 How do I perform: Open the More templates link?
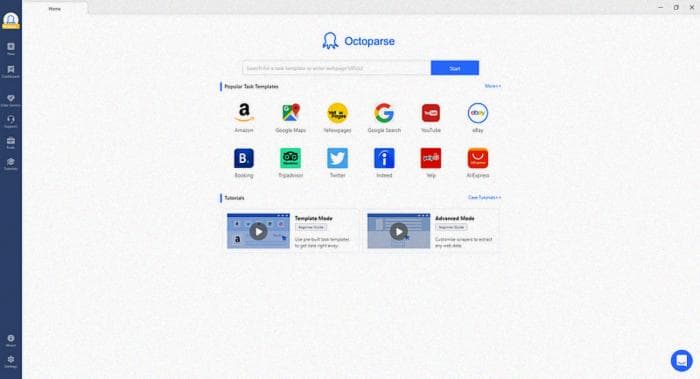[x=493, y=86]
